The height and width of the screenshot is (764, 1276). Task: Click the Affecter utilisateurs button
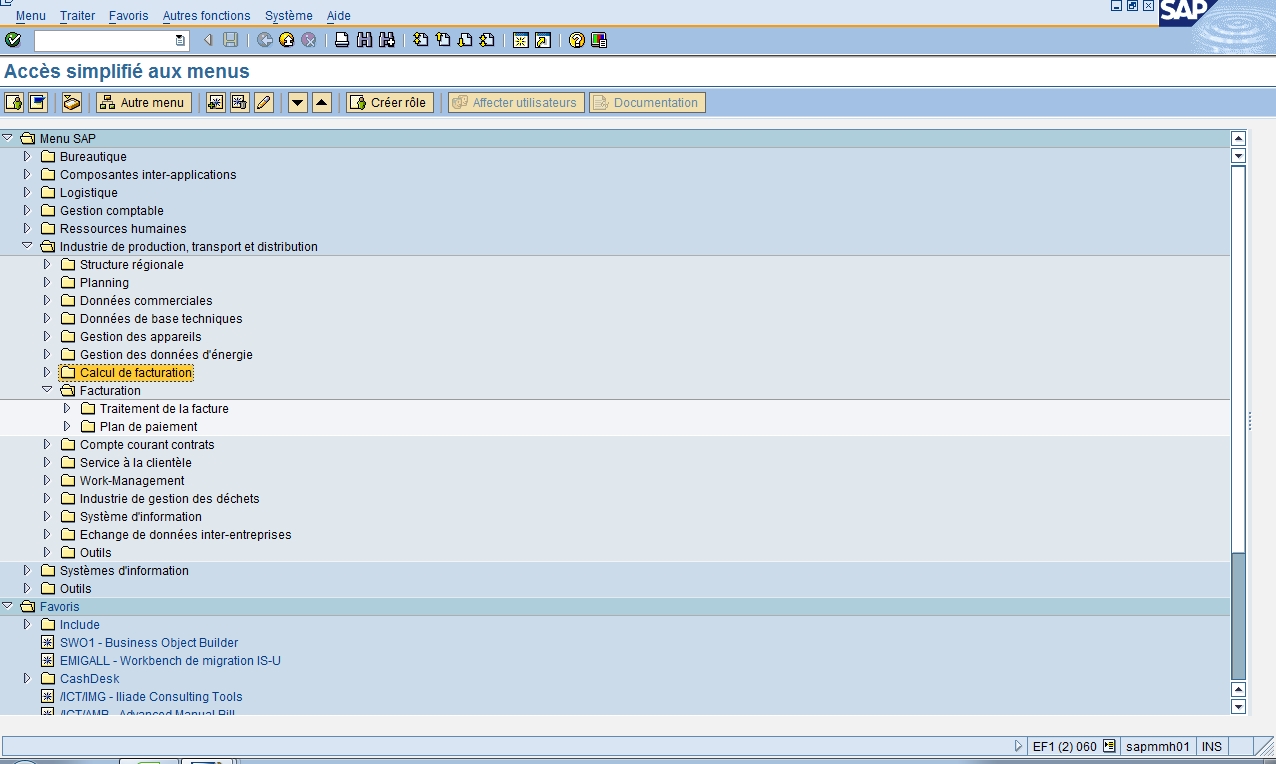(515, 102)
